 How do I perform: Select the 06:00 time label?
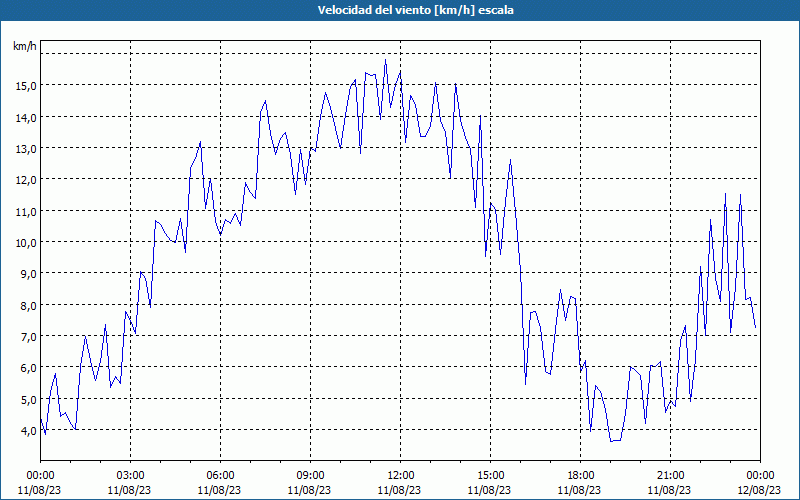coord(220,476)
